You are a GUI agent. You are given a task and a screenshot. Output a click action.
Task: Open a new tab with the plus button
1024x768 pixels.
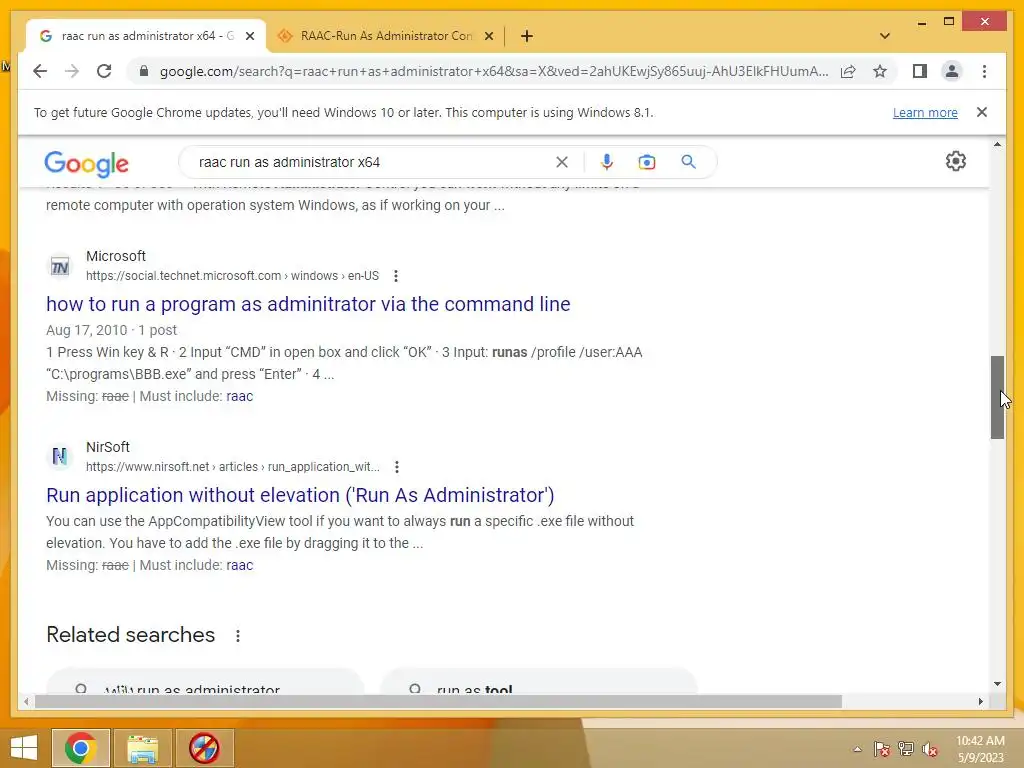527,36
